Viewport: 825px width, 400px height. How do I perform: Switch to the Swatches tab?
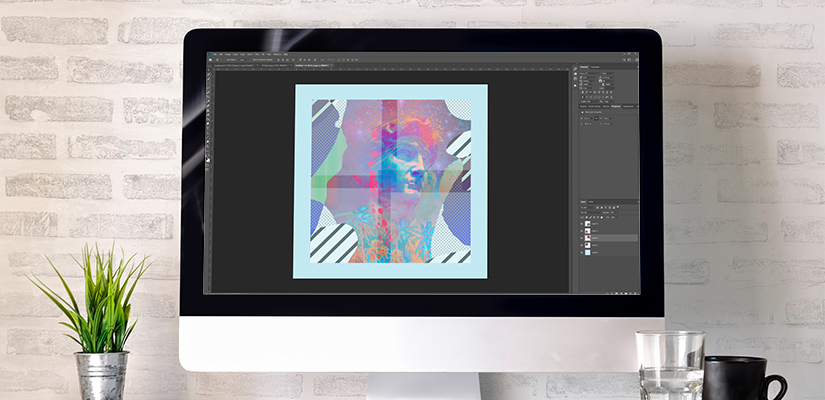(583, 106)
